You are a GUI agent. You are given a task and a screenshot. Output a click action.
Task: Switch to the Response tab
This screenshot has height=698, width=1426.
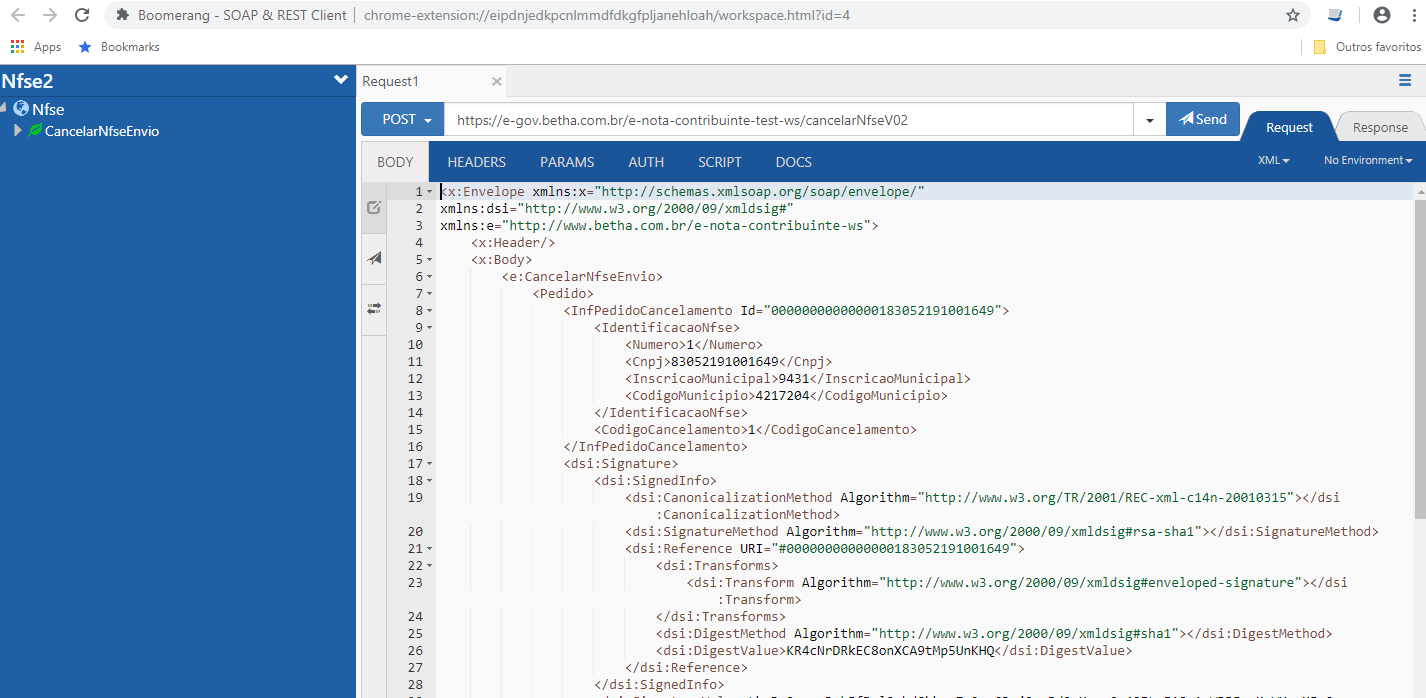pos(1380,127)
